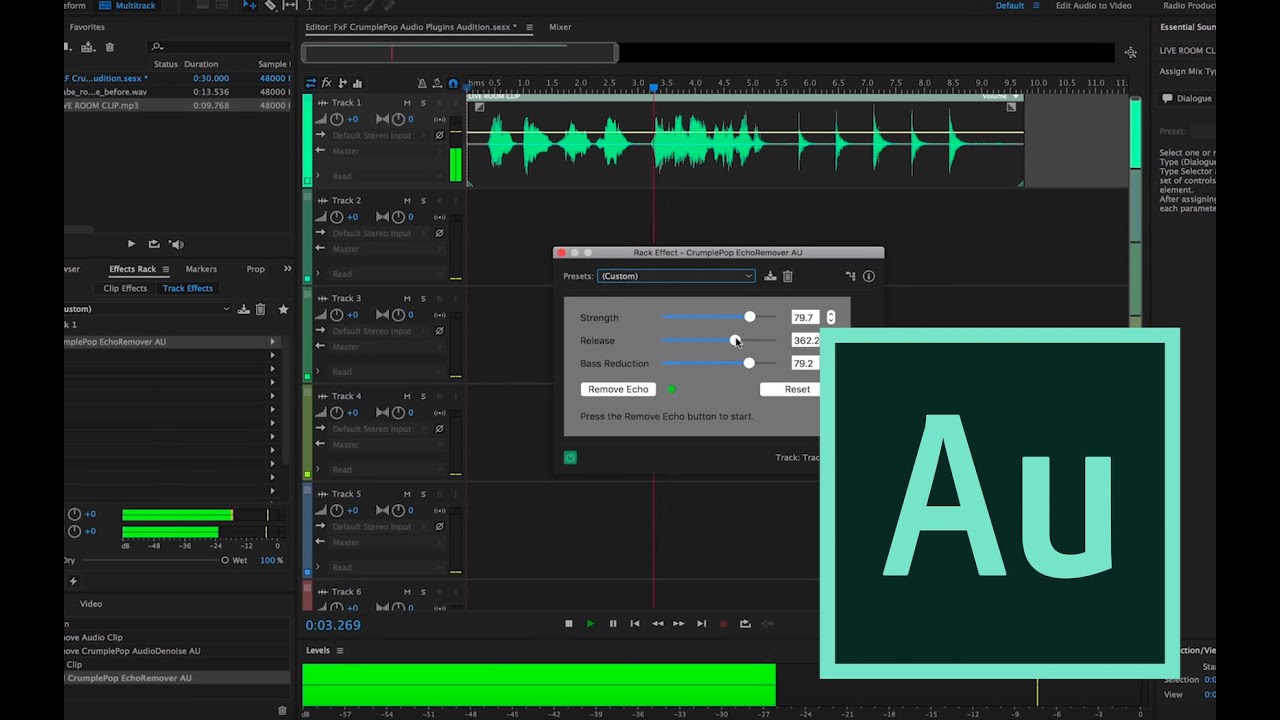Screen dimensions: 1280x720
Task: Adjust the Release slider handle
Action: tap(735, 340)
